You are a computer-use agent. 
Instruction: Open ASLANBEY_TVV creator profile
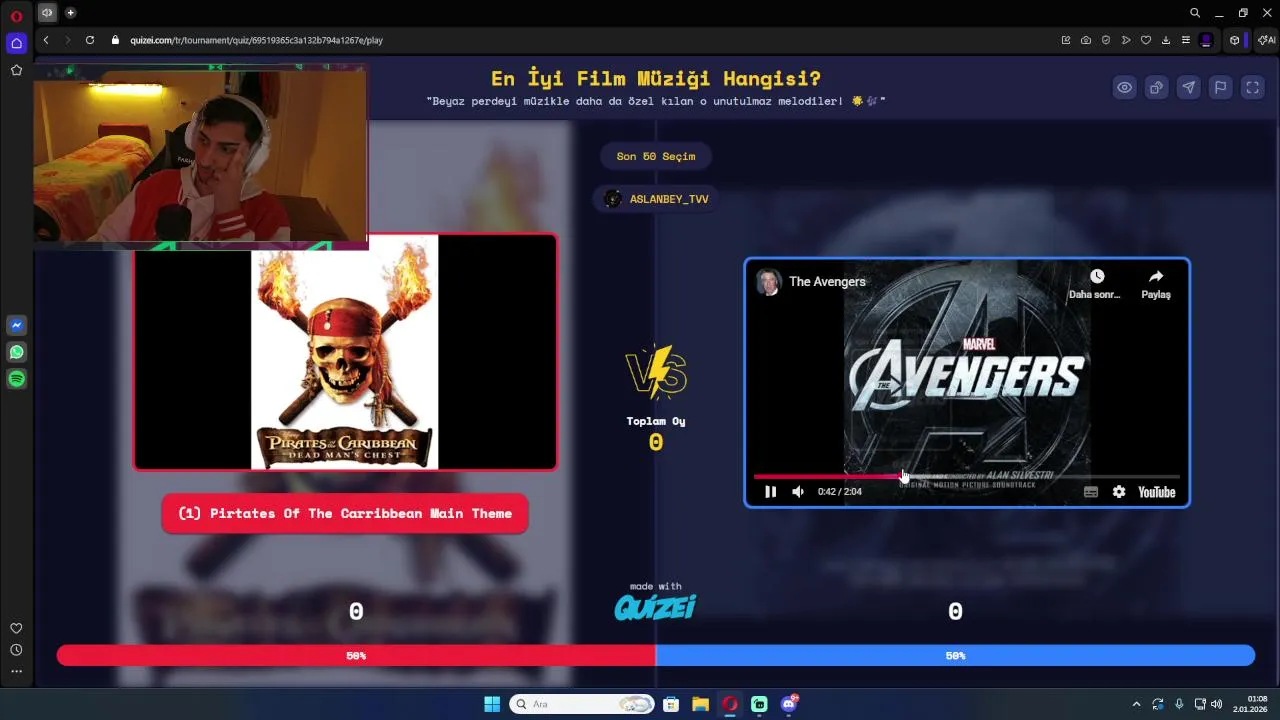pos(656,199)
